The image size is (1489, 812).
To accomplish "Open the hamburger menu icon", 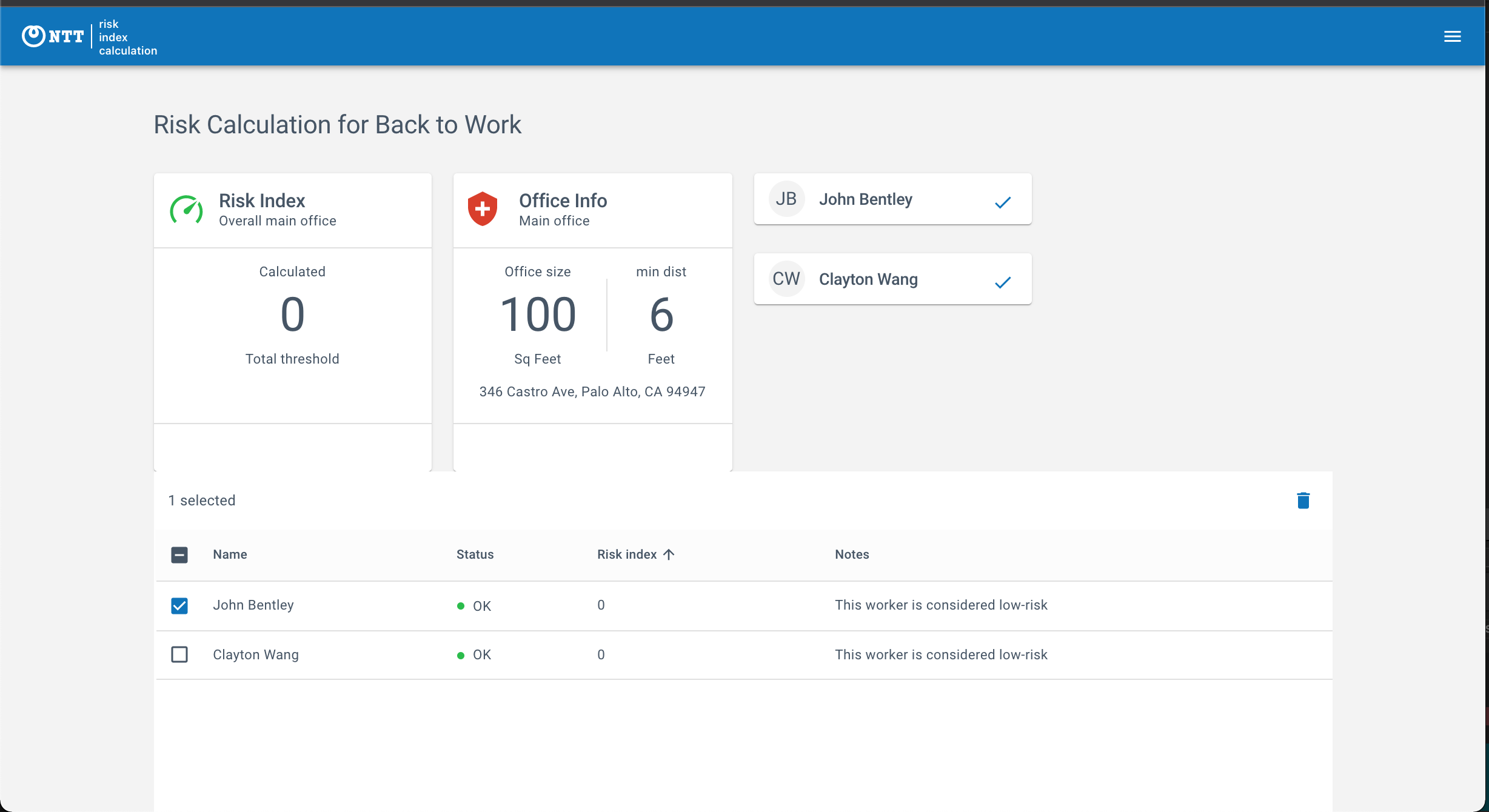I will pyautogui.click(x=1452, y=36).
